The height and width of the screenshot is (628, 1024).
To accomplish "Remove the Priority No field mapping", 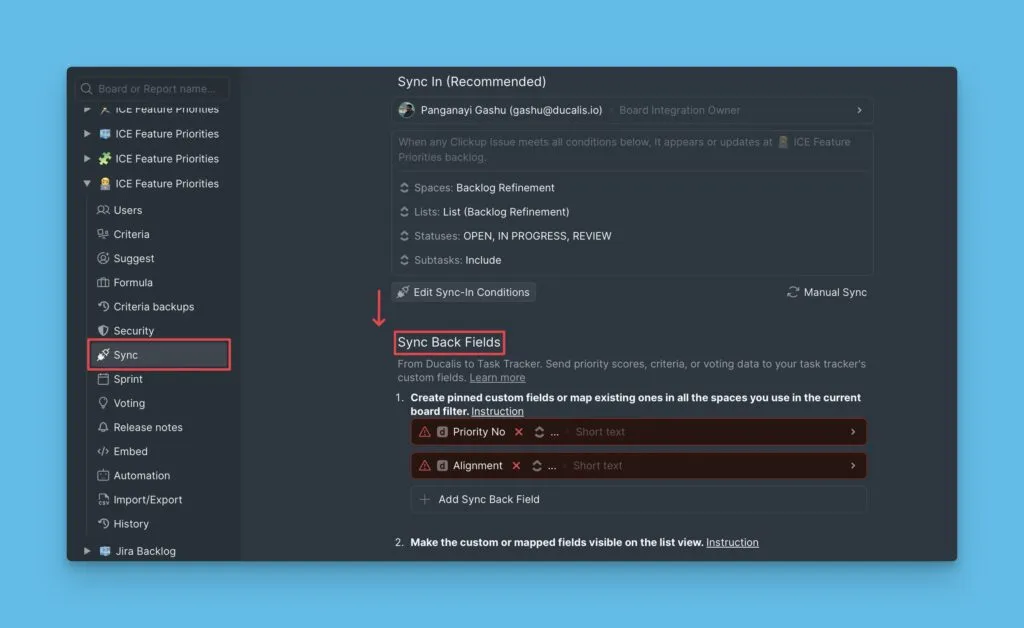I will (x=518, y=432).
